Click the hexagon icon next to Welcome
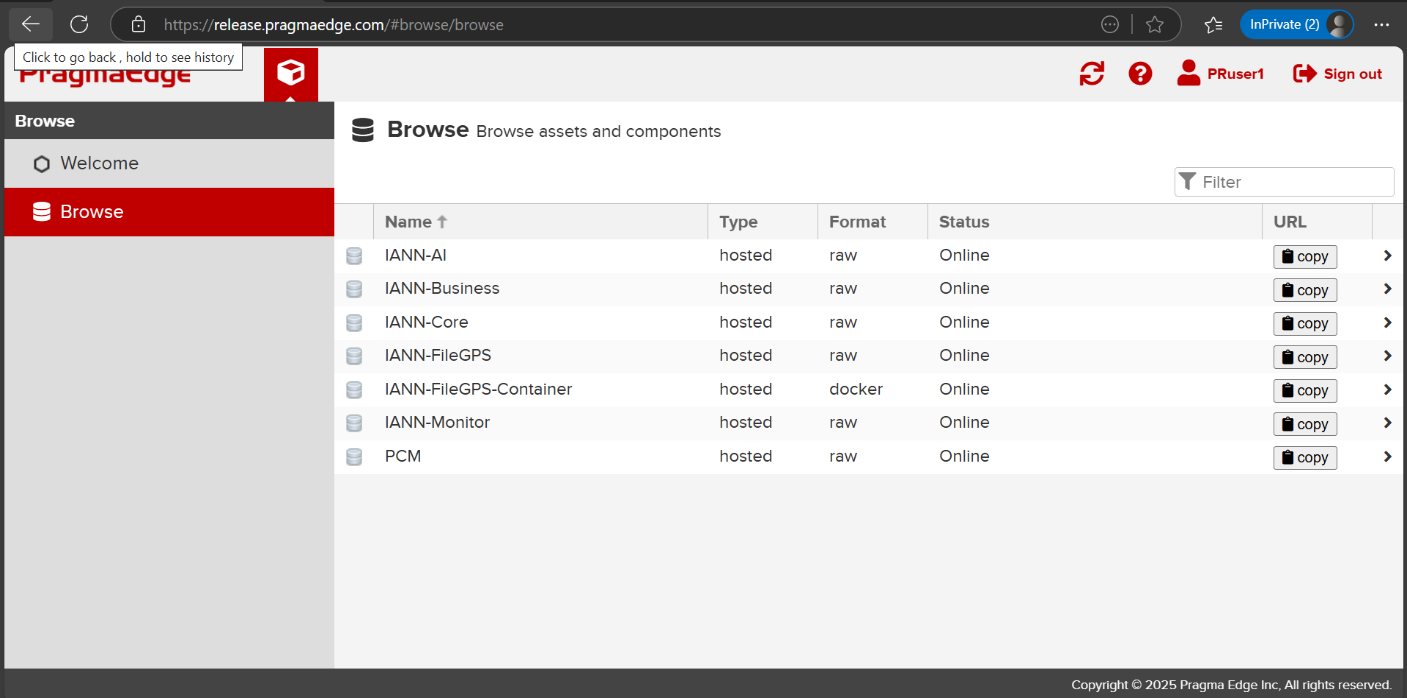1407x698 pixels. [41, 163]
